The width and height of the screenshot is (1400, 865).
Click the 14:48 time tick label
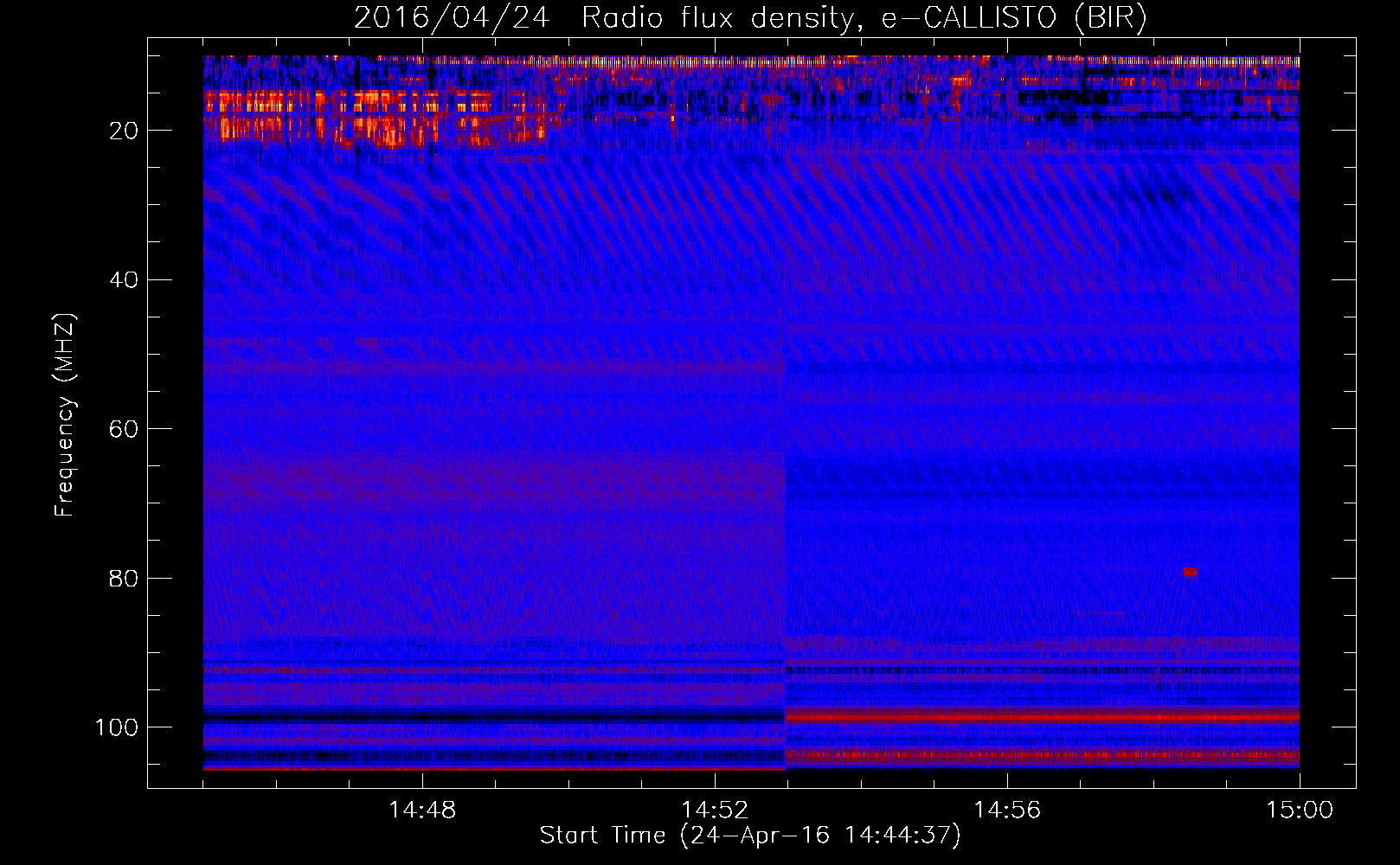[x=422, y=811]
